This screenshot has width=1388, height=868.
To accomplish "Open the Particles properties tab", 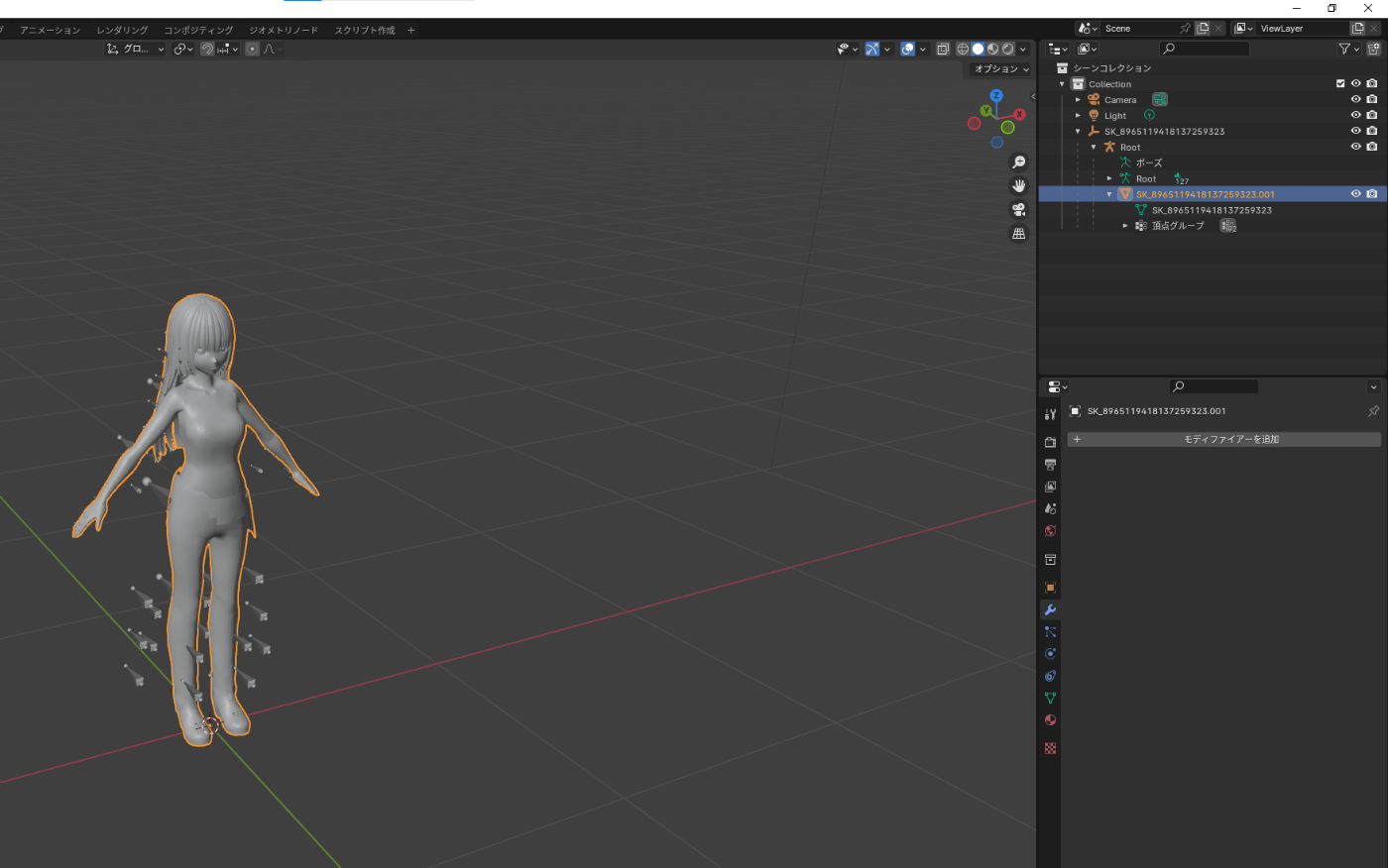I will pyautogui.click(x=1050, y=632).
